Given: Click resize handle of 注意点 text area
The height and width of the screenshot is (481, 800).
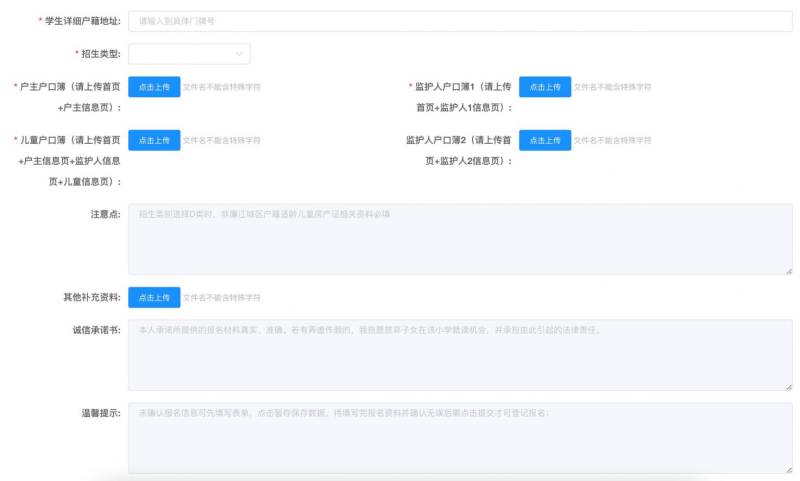Looking at the screenshot, I should (788, 270).
